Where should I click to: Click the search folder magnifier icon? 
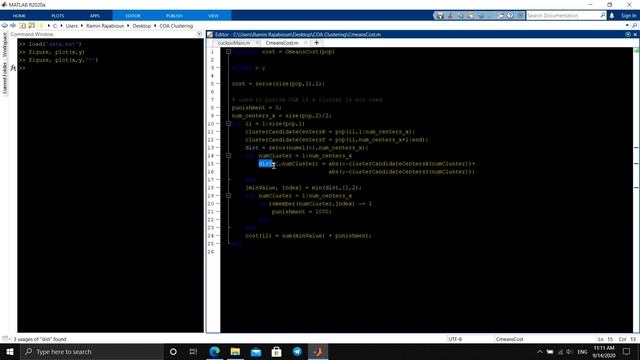pos(634,26)
